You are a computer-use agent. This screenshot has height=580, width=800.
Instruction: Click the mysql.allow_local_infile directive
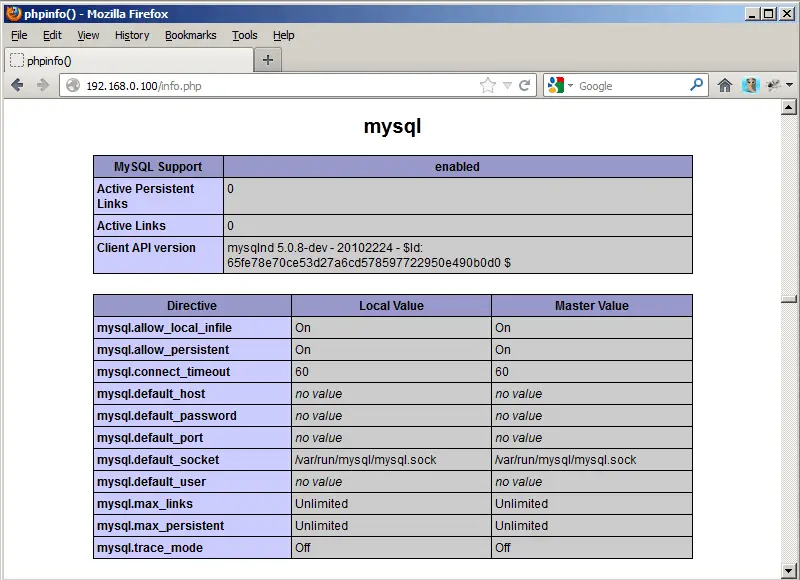[x=164, y=327]
